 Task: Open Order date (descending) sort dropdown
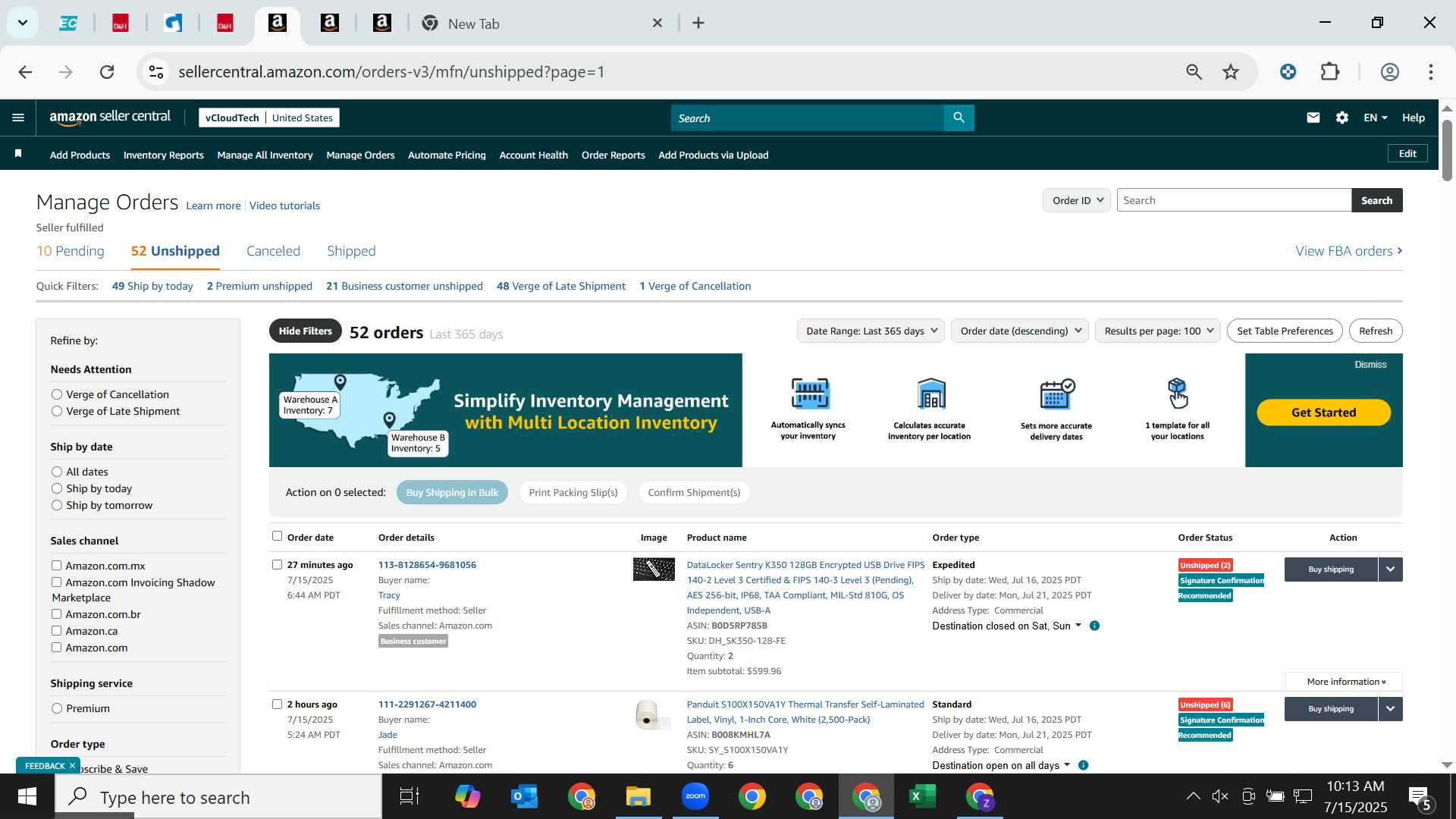click(x=1020, y=331)
